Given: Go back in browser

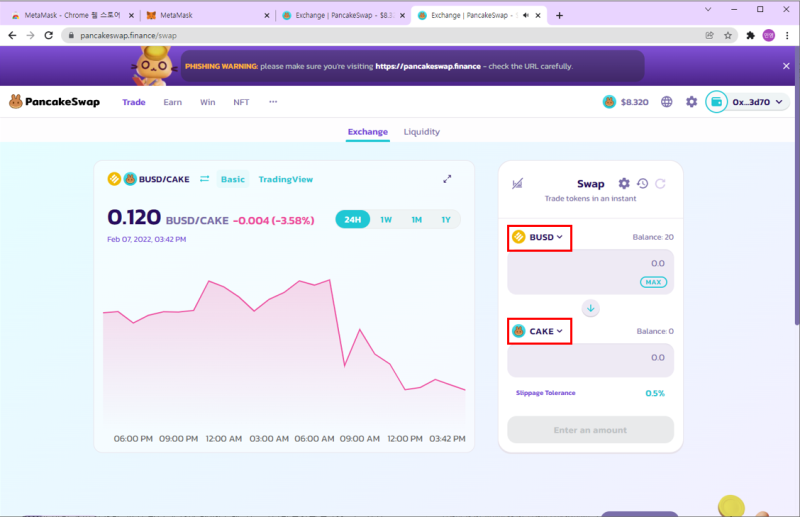Looking at the screenshot, I should tap(12, 35).
